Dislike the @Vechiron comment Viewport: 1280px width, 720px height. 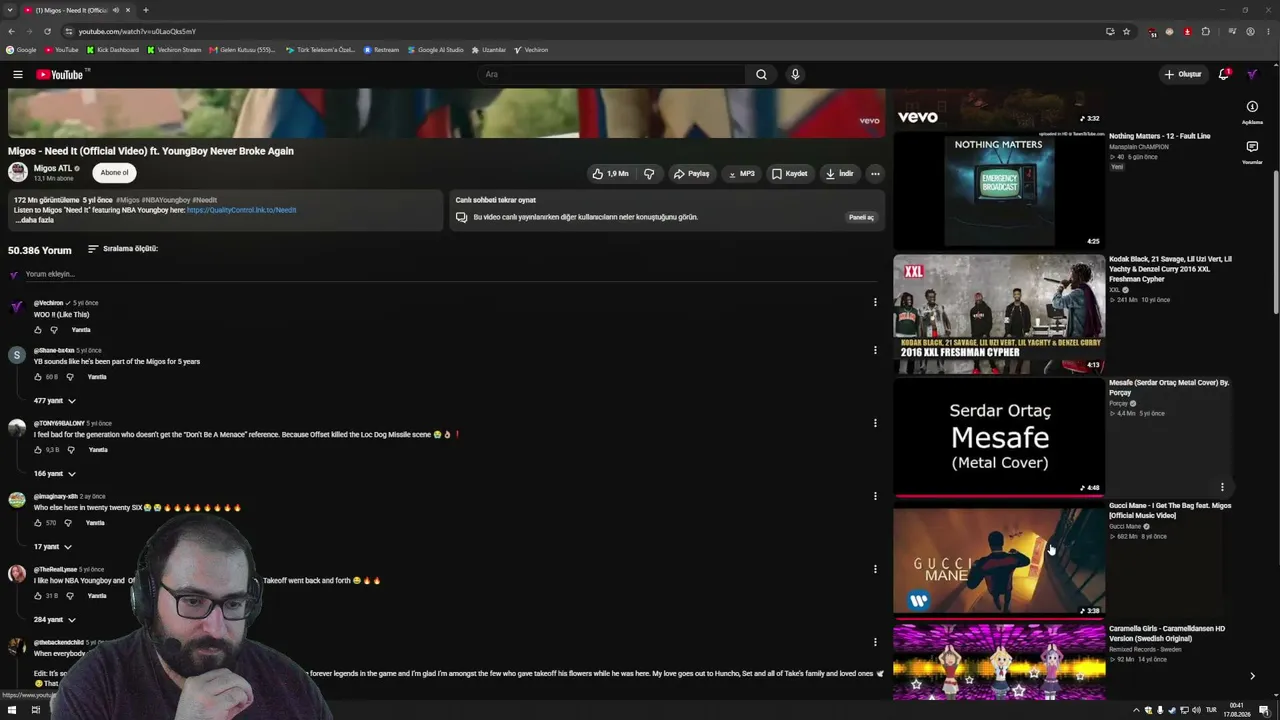point(54,330)
